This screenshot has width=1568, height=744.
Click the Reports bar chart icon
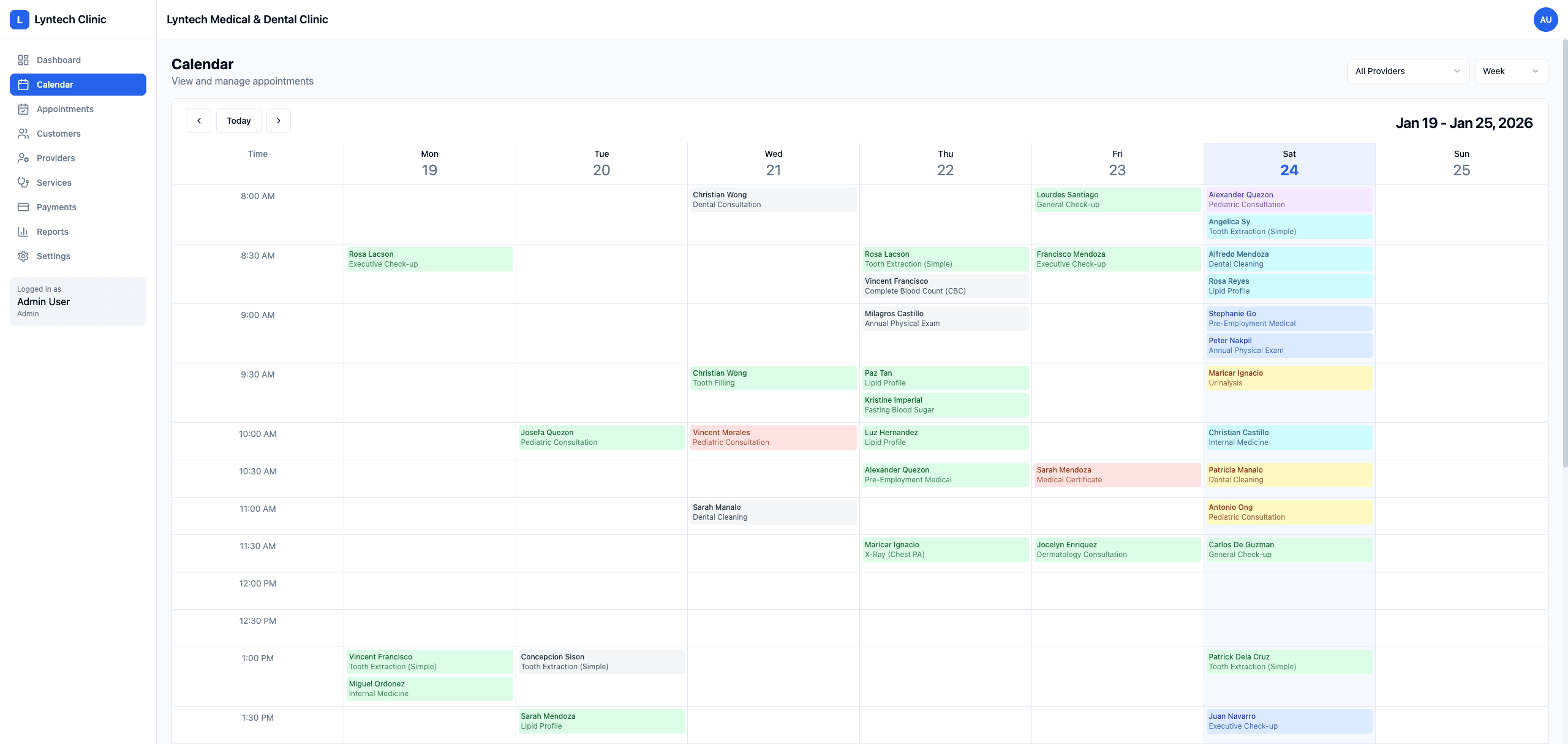[23, 232]
